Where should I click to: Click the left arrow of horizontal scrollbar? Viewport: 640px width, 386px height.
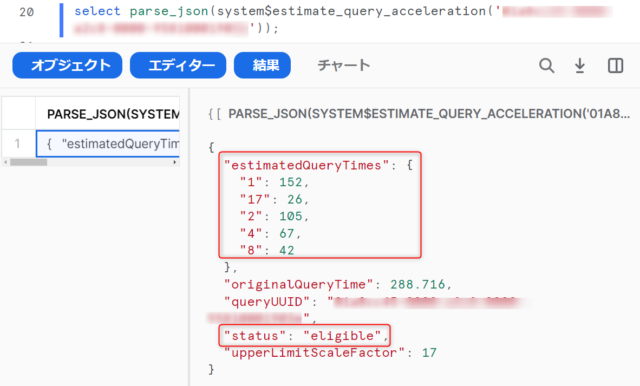coord(5,162)
